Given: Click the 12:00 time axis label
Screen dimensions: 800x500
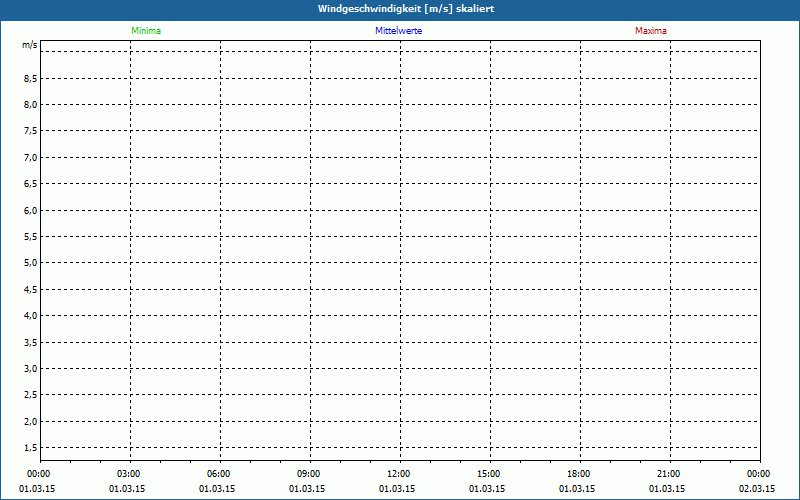Looking at the screenshot, I should click(x=398, y=474).
